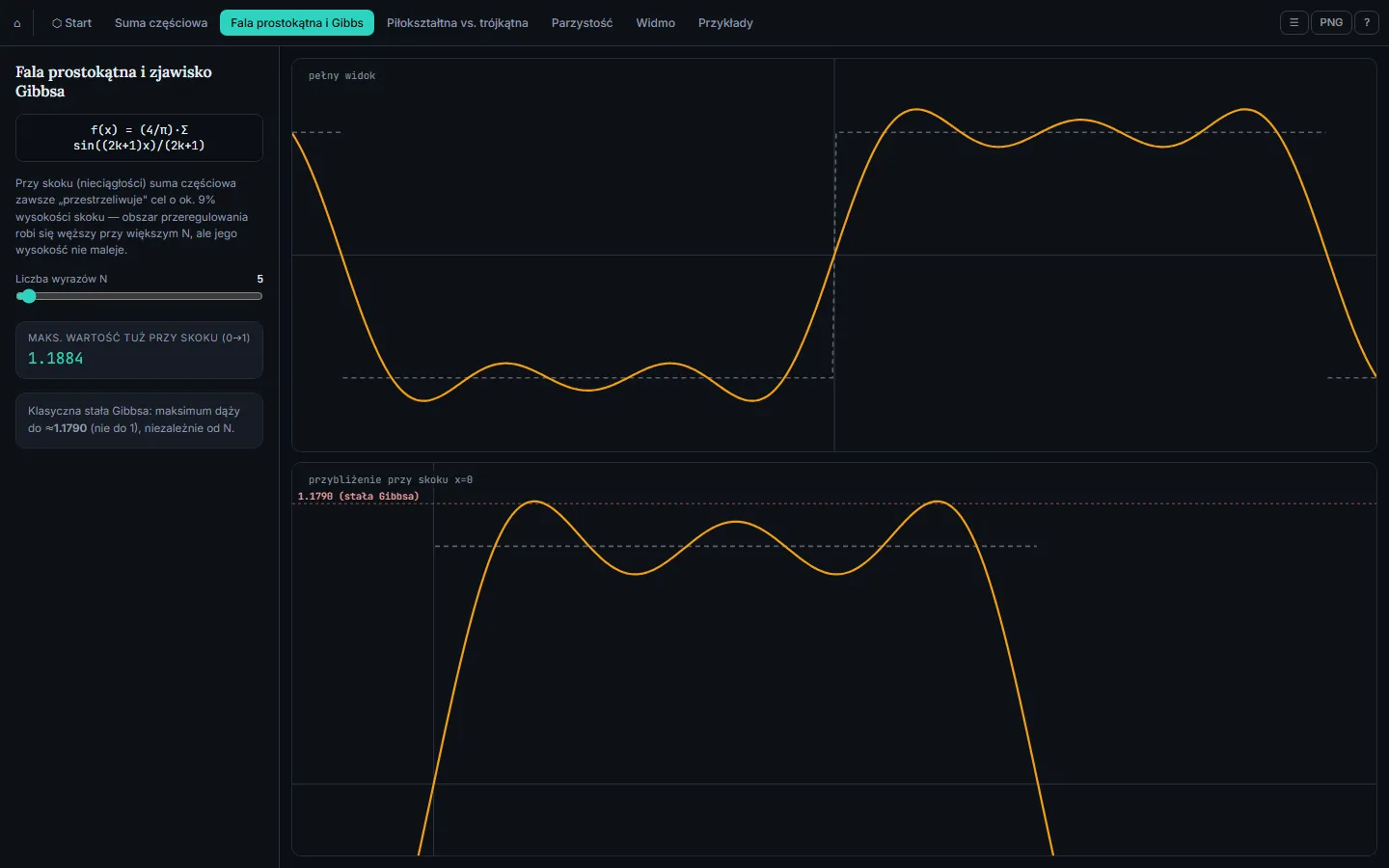Click the 'Liczba wyrazów N' label

pyautogui.click(x=62, y=280)
